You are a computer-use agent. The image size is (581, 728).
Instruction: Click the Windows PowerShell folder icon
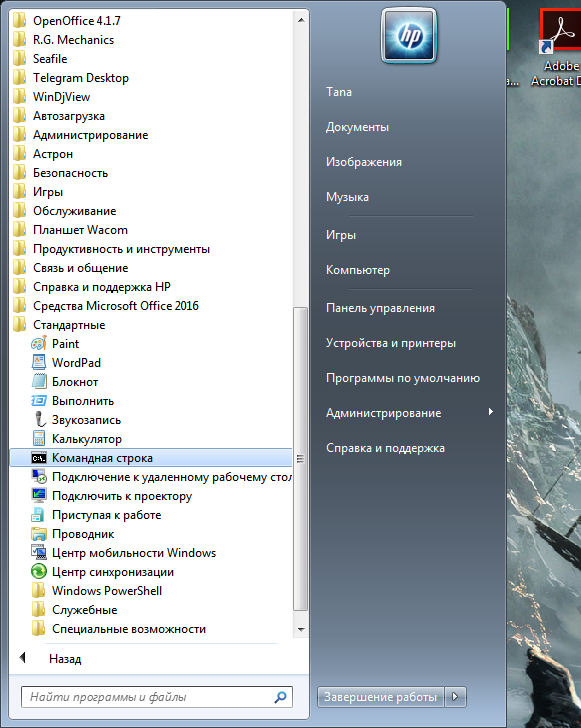[39, 591]
